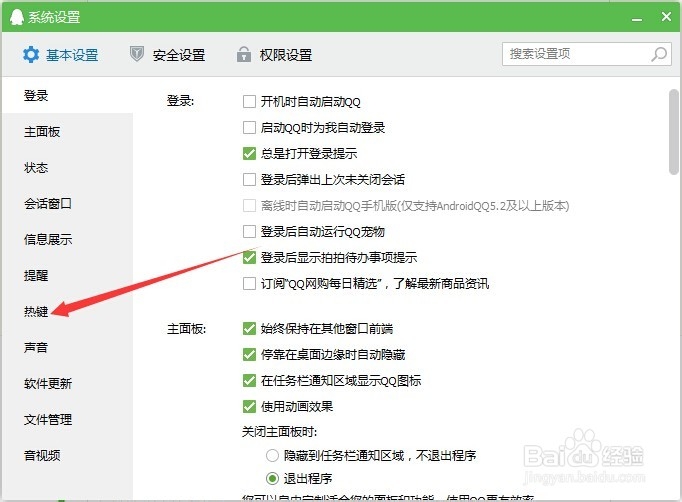682x502 pixels.
Task: Enable 开机时自动启动QQ checkbox
Action: [x=249, y=101]
